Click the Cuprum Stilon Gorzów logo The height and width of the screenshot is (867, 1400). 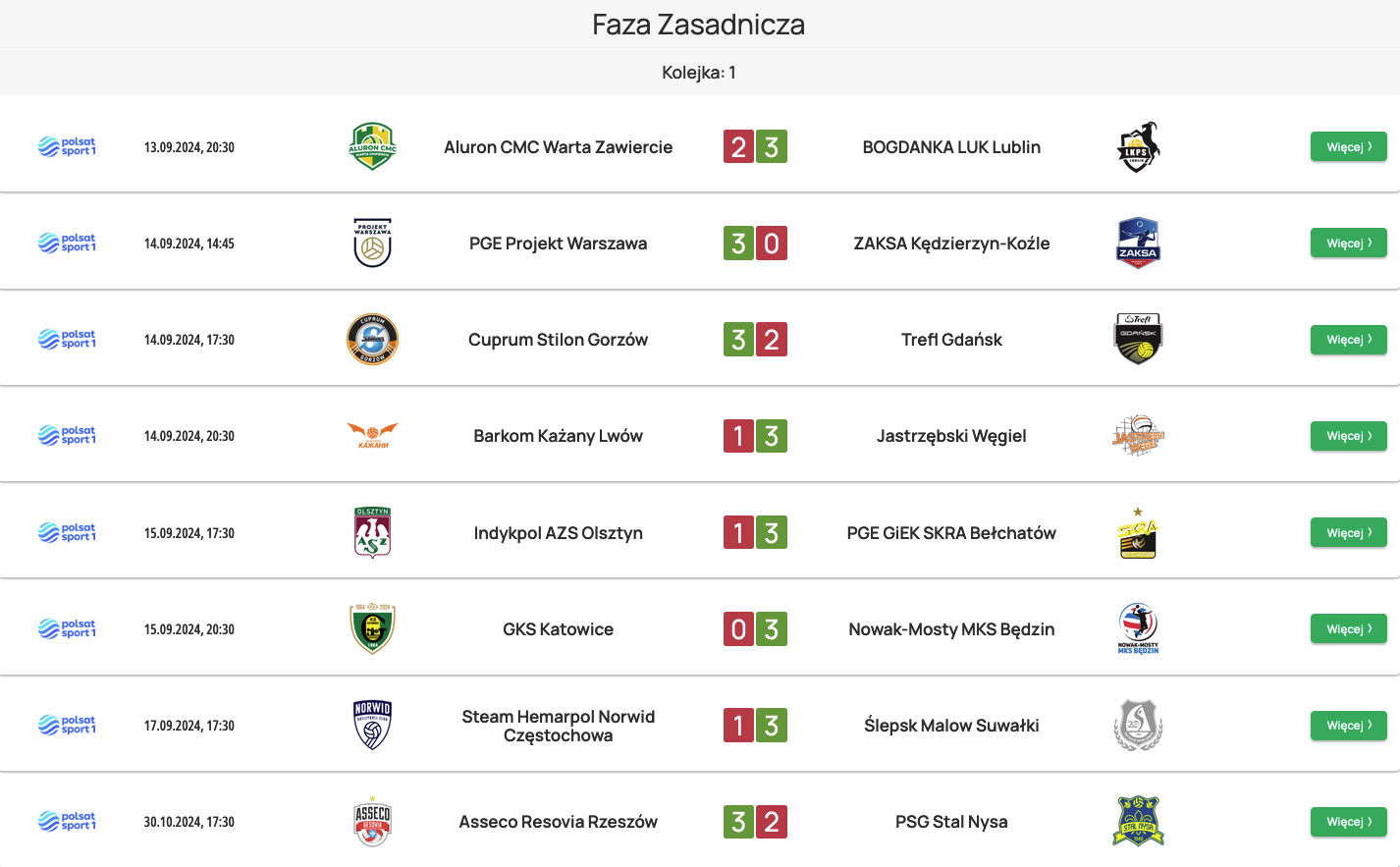[x=372, y=340]
